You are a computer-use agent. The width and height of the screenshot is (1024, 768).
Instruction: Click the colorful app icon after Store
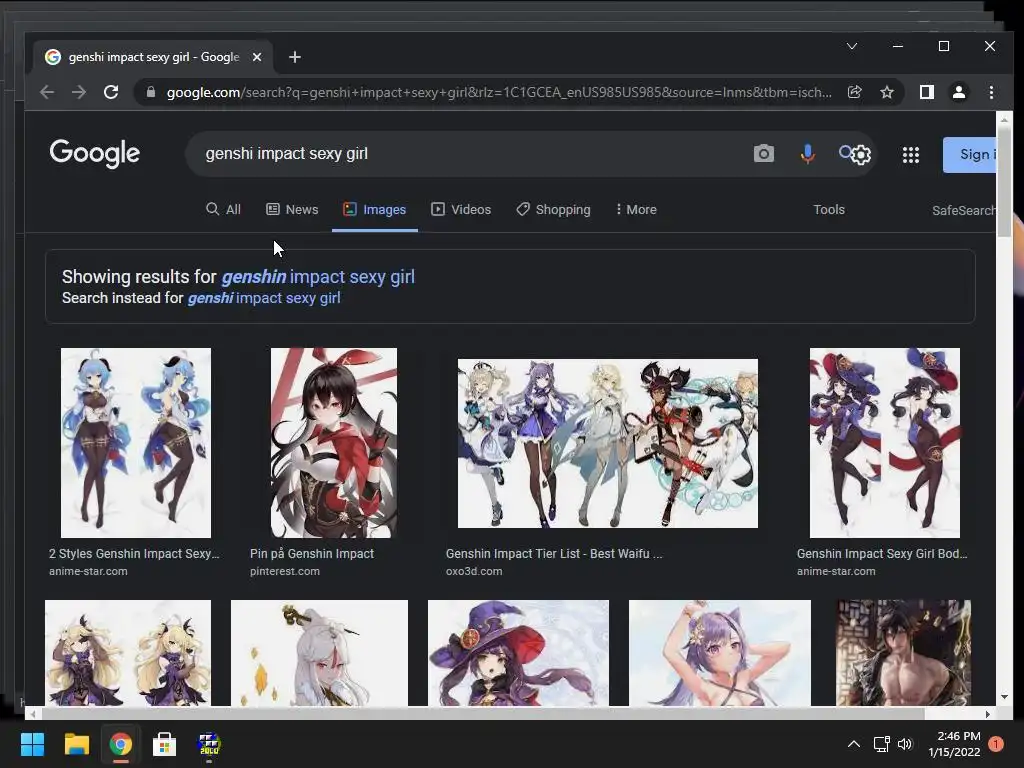pyautogui.click(x=209, y=744)
